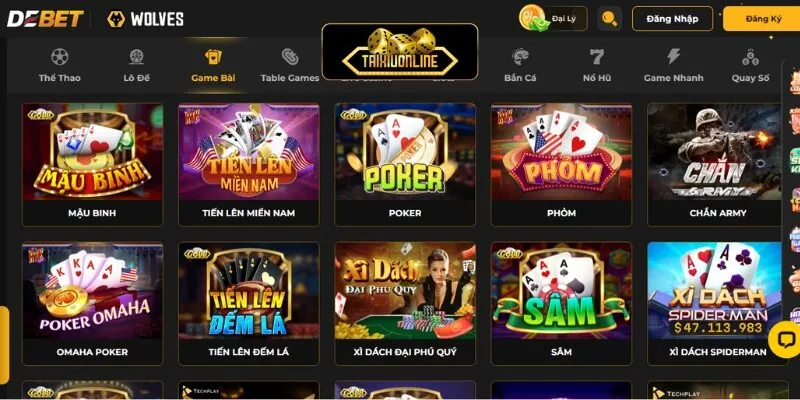Click the search magnifier icon
The height and width of the screenshot is (400, 800).
[610, 19]
